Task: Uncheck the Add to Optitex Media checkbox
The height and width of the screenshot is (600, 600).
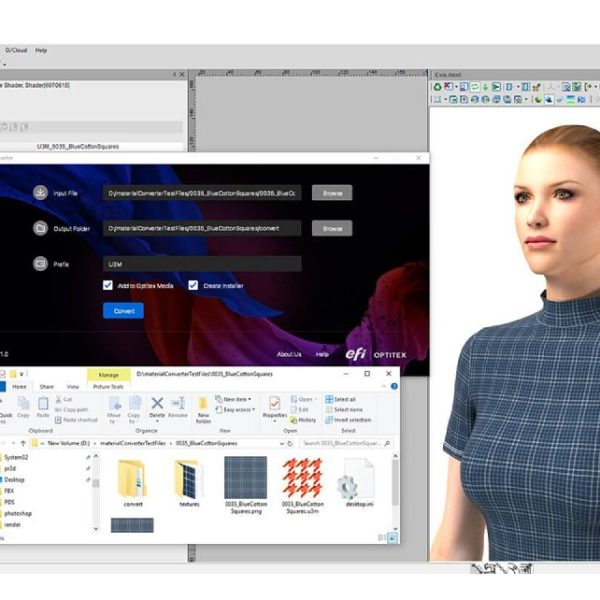Action: click(x=107, y=285)
